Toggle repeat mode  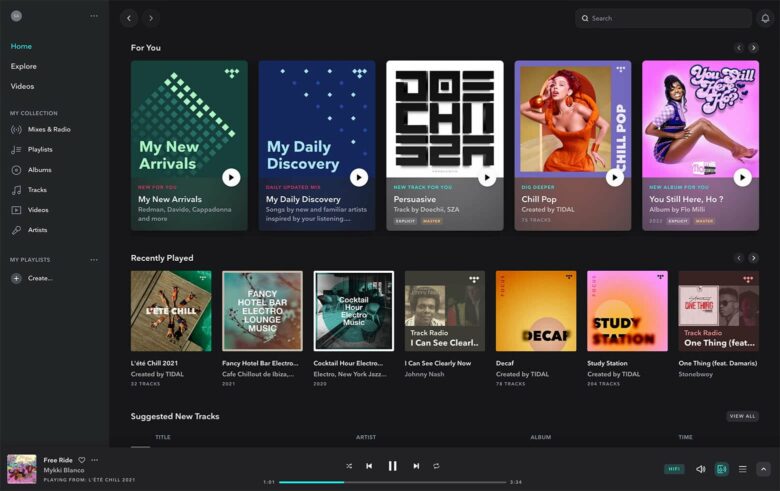[436, 466]
